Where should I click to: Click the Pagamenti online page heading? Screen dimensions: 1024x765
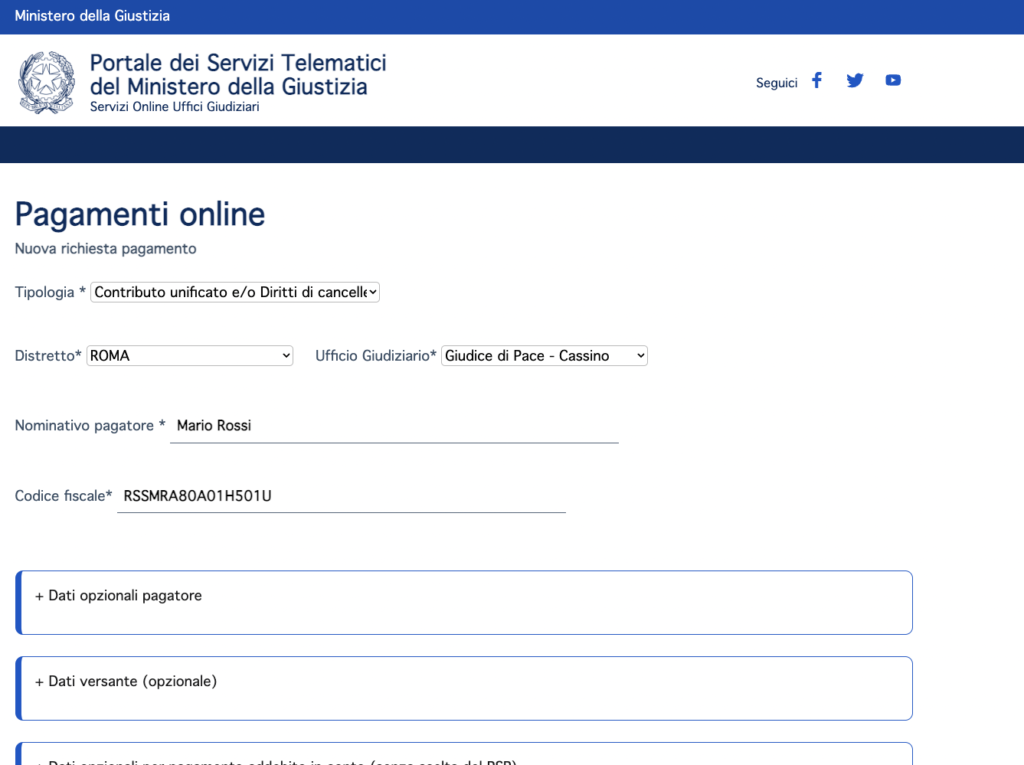pos(139,214)
